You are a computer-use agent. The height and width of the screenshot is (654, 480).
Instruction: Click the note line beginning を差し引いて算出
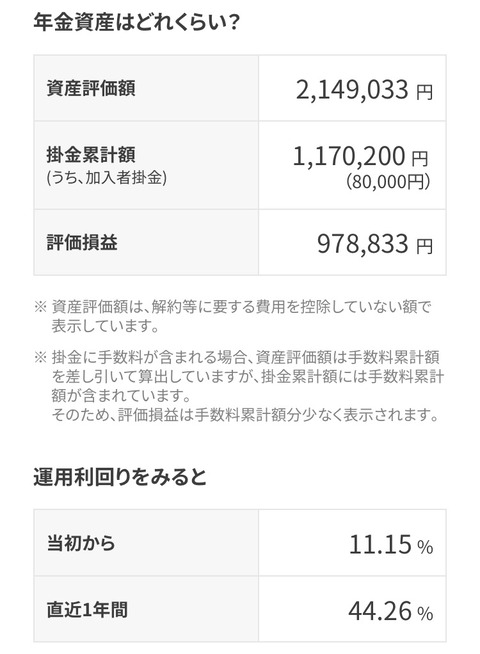248,377
